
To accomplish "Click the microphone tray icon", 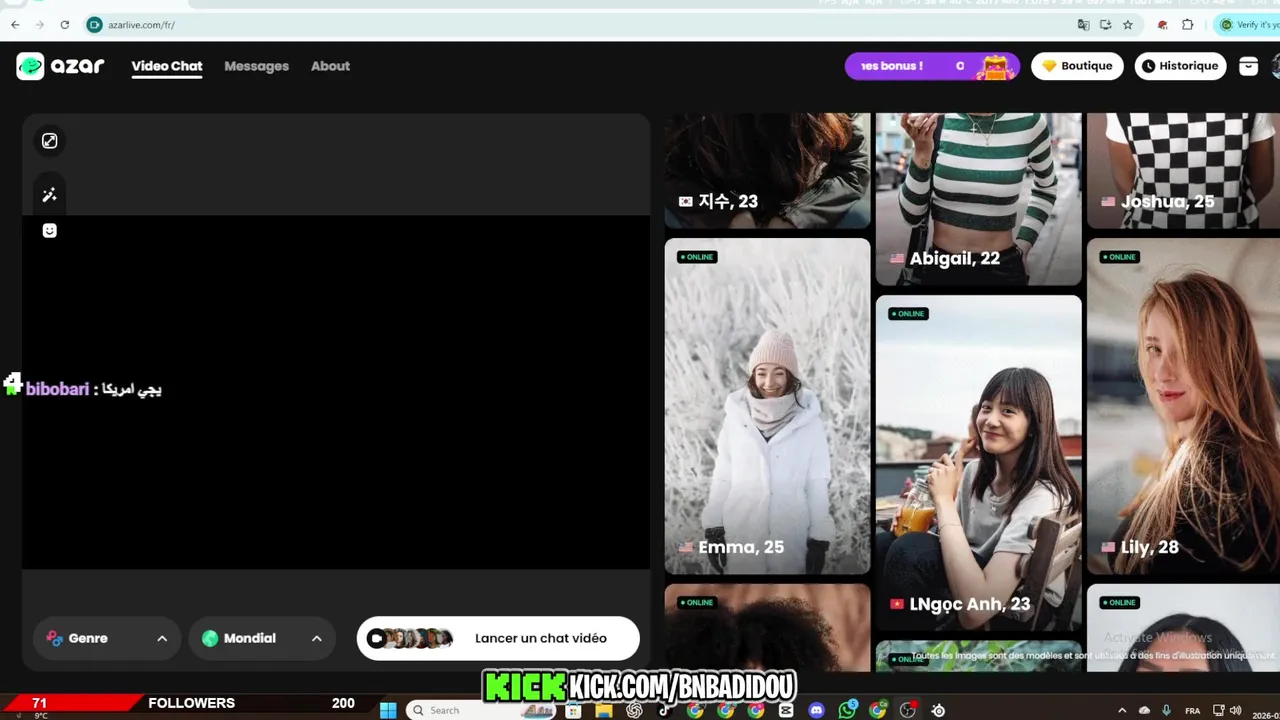I will tap(1166, 710).
